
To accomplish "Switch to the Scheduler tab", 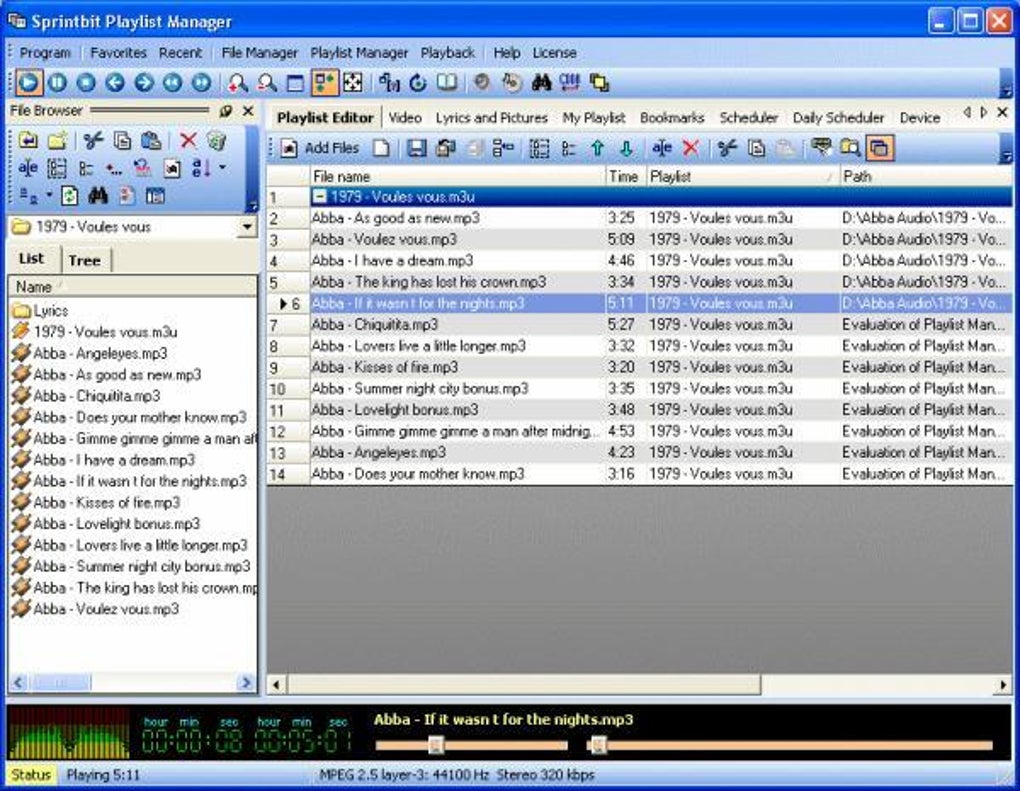I will [x=749, y=117].
